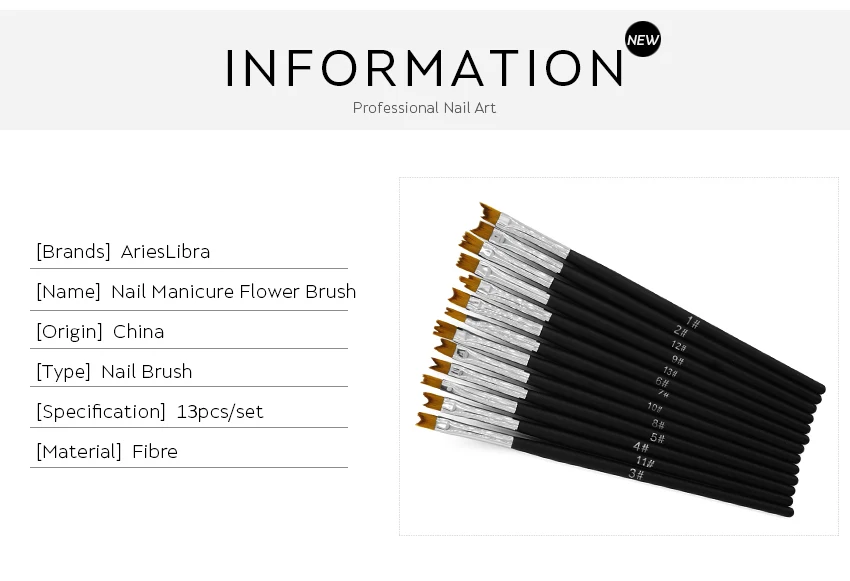Click the black NEW badge
Image resolution: width=850 pixels, height=581 pixels.
coord(643,39)
